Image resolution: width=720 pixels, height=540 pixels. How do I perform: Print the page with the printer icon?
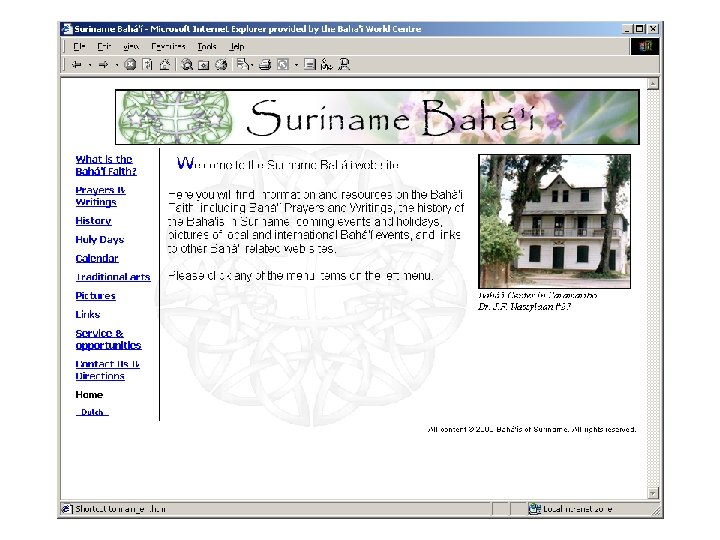pyautogui.click(x=265, y=65)
